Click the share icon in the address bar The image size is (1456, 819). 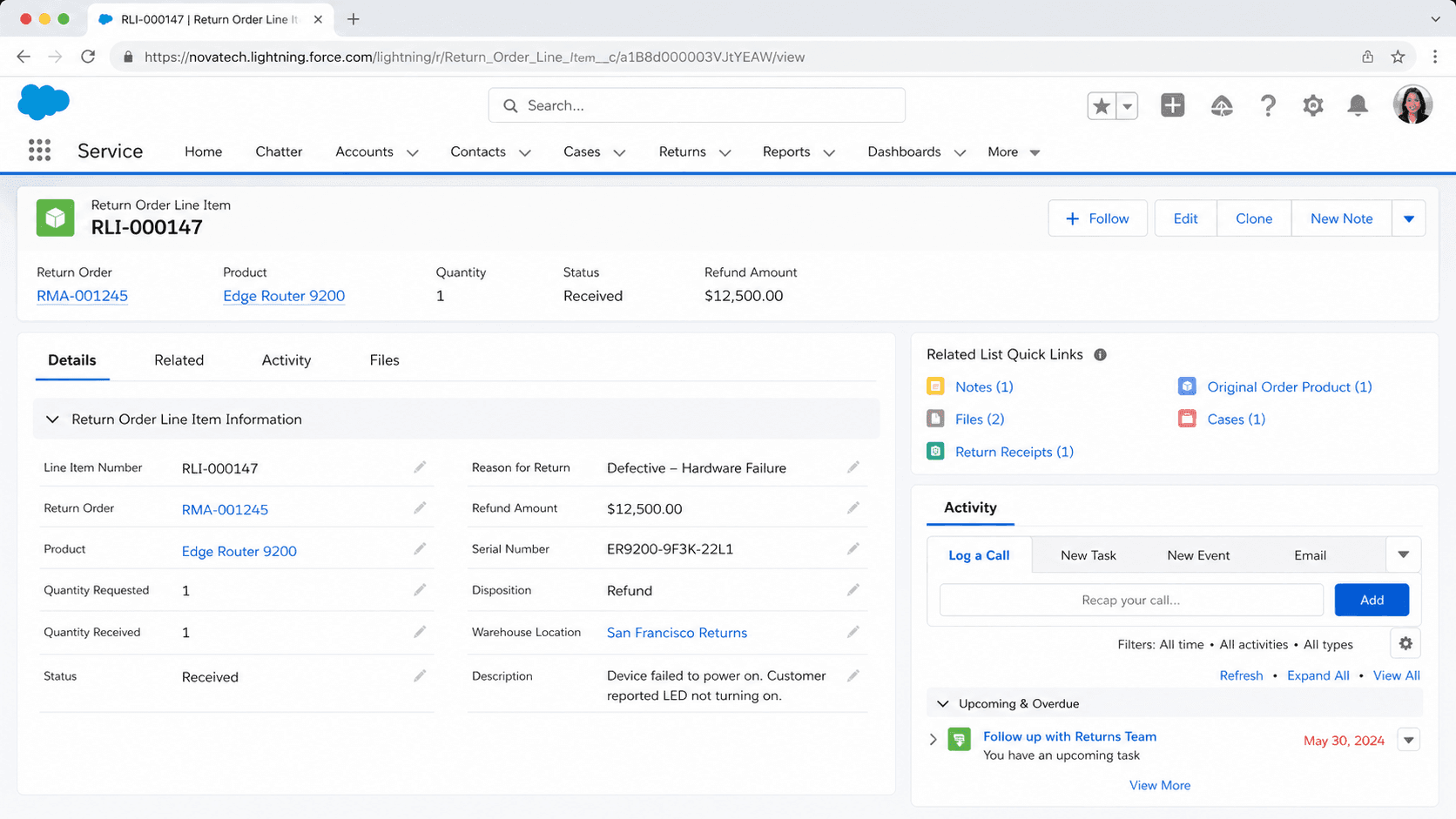(1368, 57)
